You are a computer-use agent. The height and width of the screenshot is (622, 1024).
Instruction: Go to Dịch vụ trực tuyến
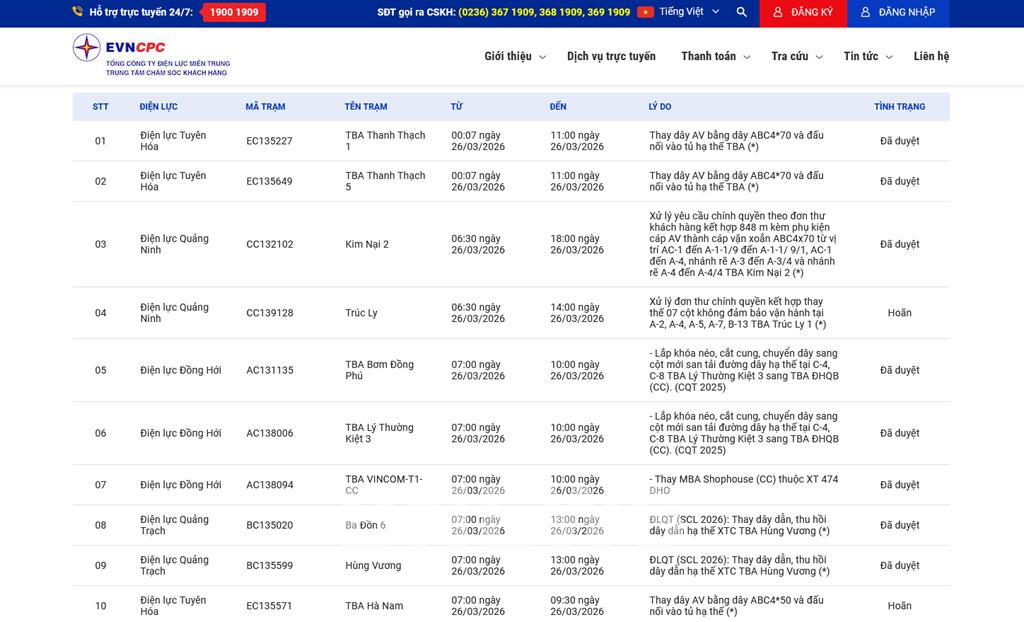(x=611, y=56)
